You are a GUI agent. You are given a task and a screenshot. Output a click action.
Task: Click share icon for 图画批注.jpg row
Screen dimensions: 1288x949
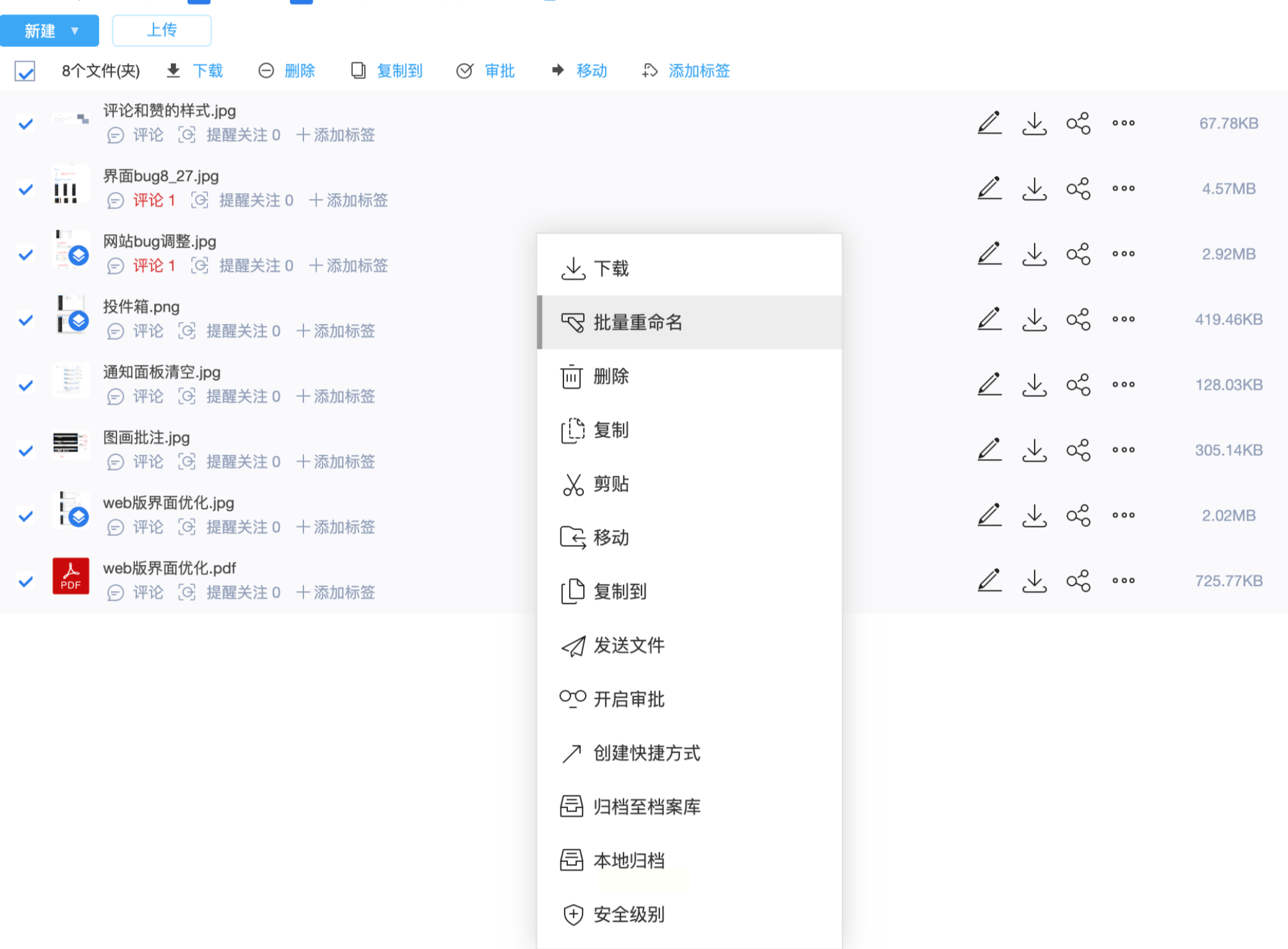click(x=1078, y=450)
